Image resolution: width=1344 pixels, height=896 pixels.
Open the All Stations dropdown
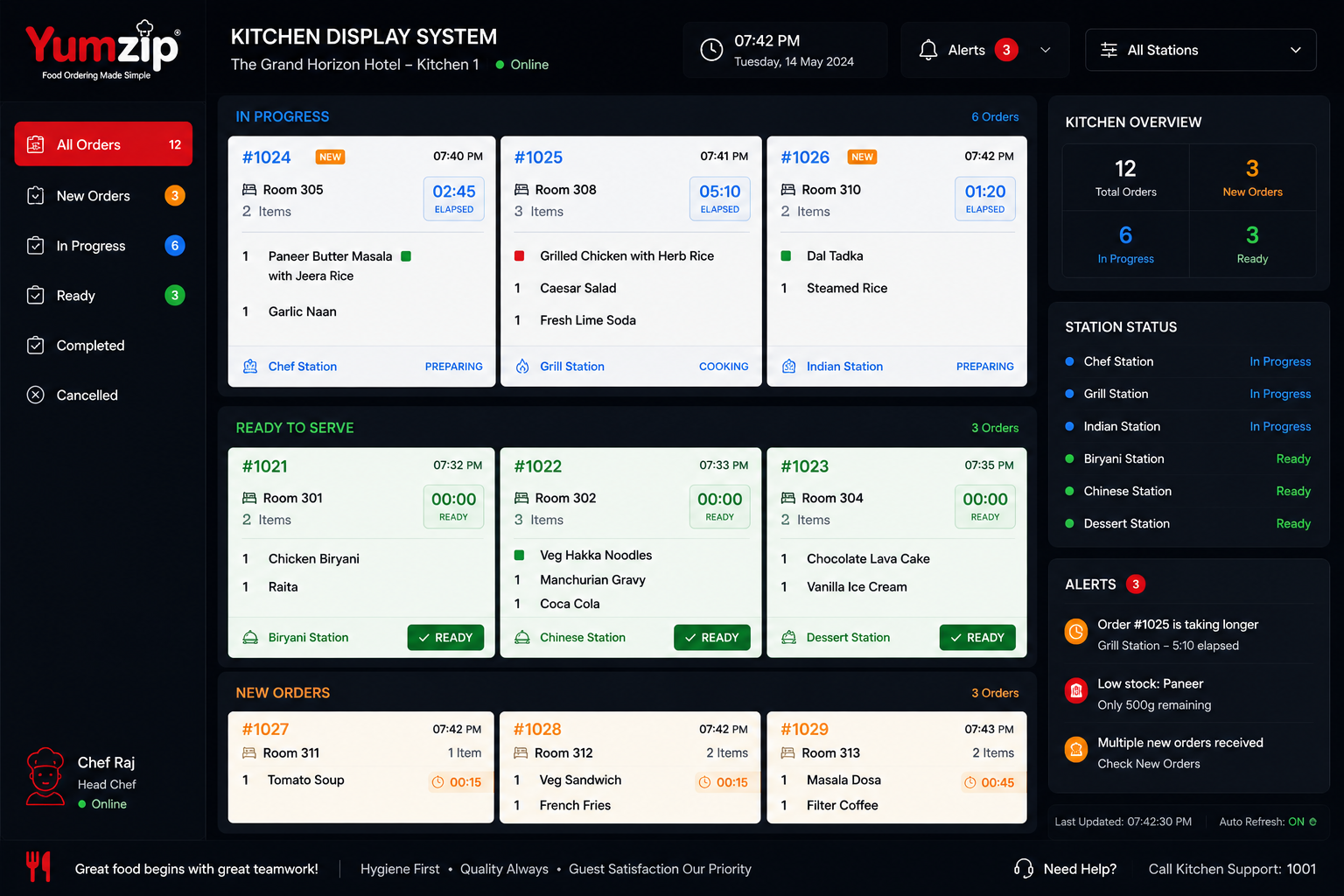point(1200,50)
